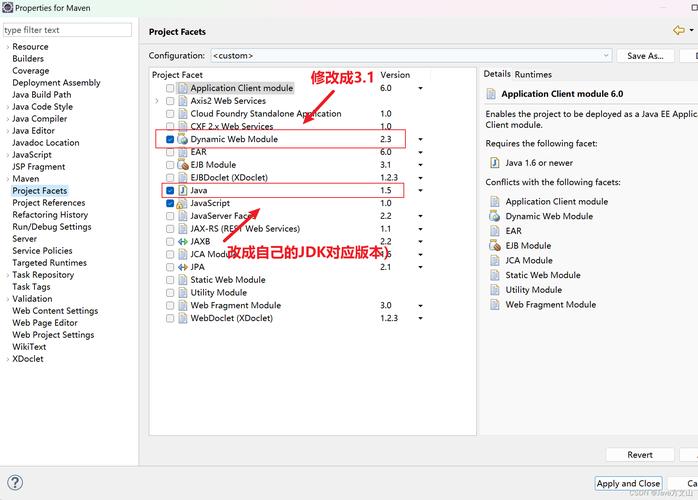Expand the Maven node in sidebar
The width and height of the screenshot is (698, 500).
click(7, 179)
